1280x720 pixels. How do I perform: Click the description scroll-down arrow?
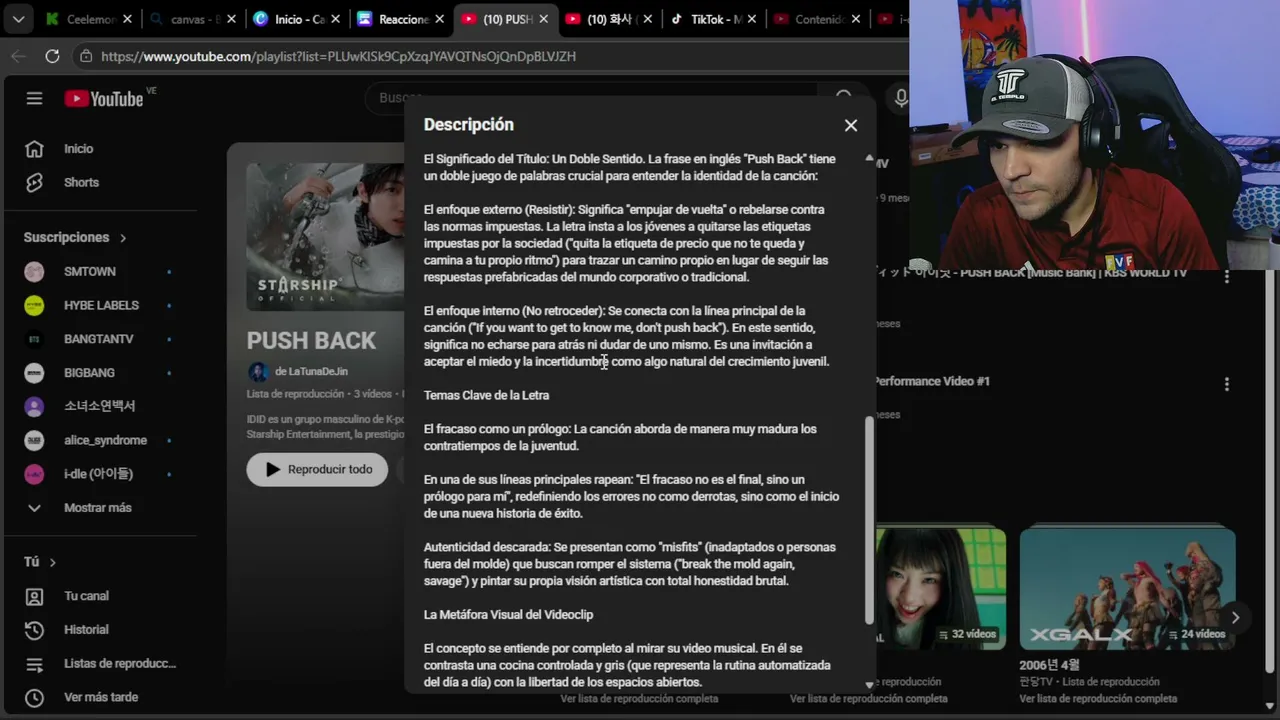pyautogui.click(x=869, y=685)
